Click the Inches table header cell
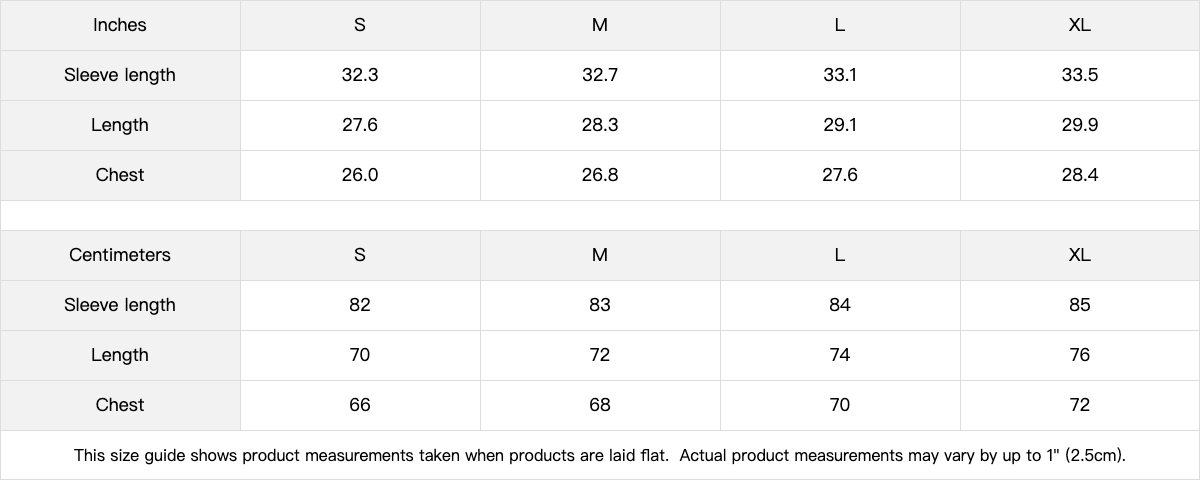 pos(120,25)
